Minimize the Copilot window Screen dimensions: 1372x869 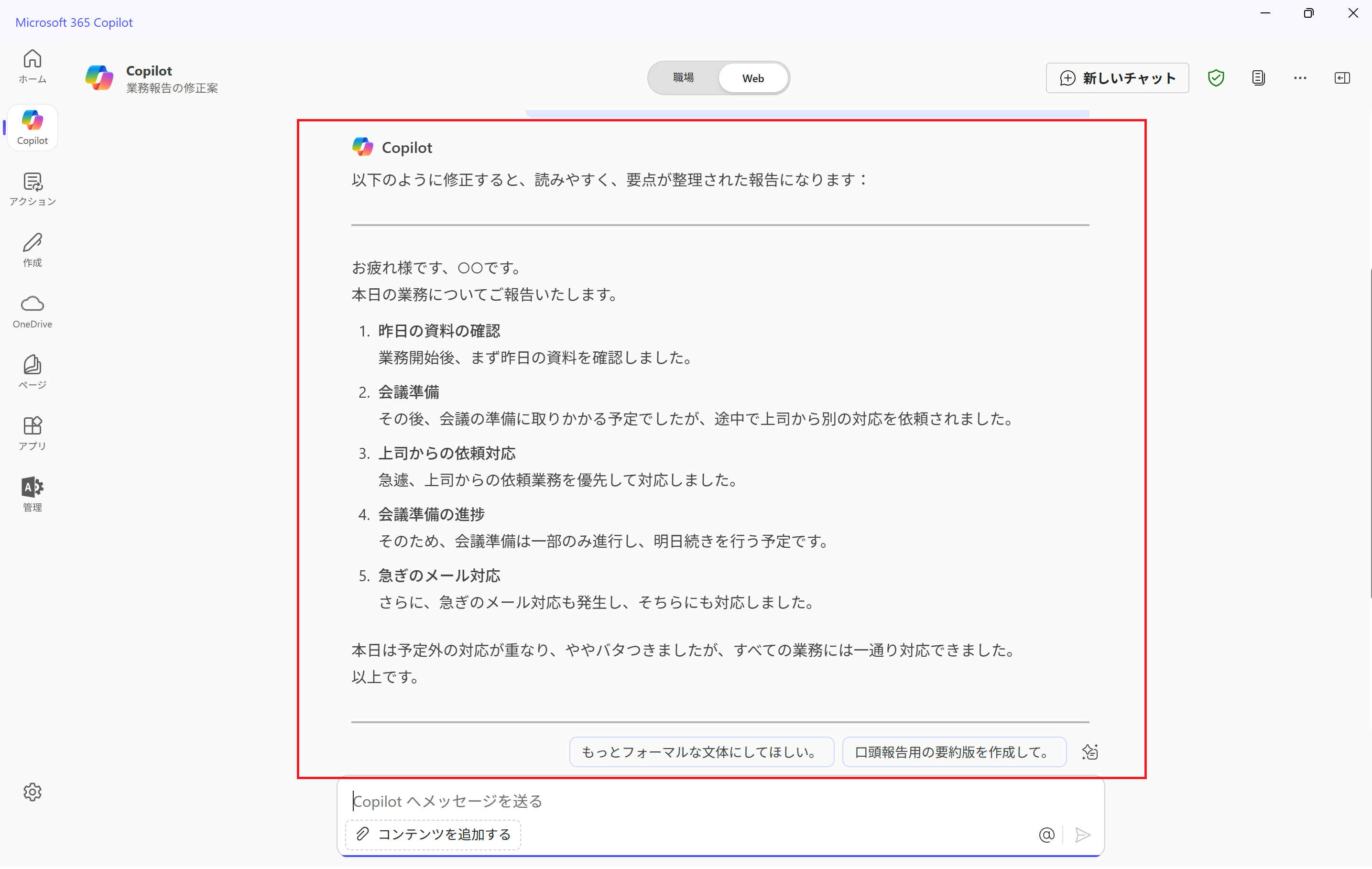click(x=1265, y=13)
